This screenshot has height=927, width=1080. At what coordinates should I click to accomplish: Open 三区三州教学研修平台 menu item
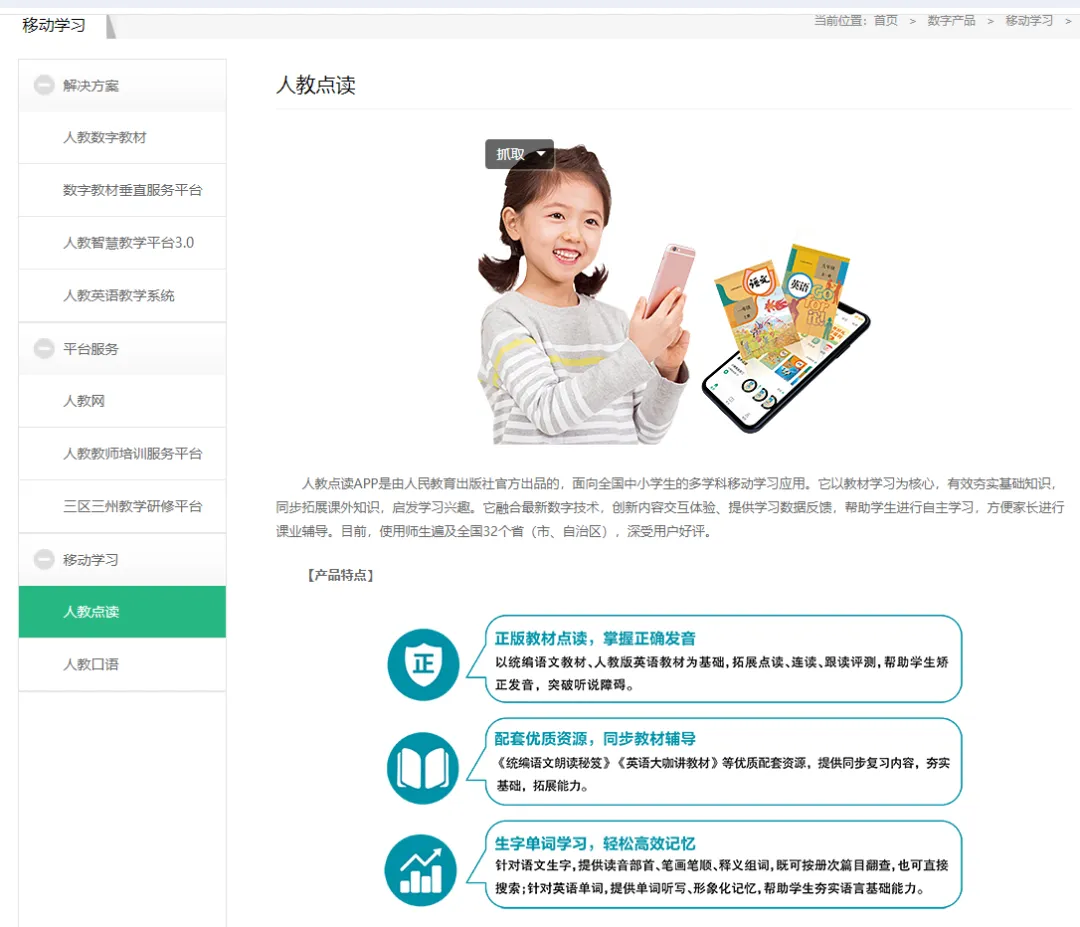pyautogui.click(x=122, y=506)
